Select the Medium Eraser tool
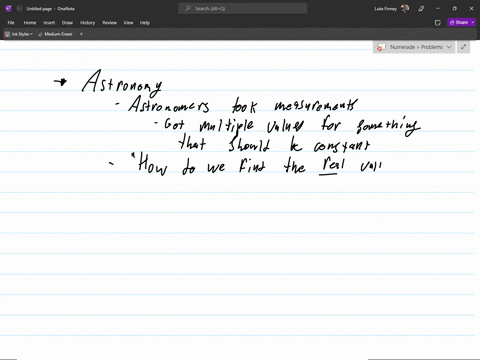This screenshot has height=360, width=480. tap(55, 34)
